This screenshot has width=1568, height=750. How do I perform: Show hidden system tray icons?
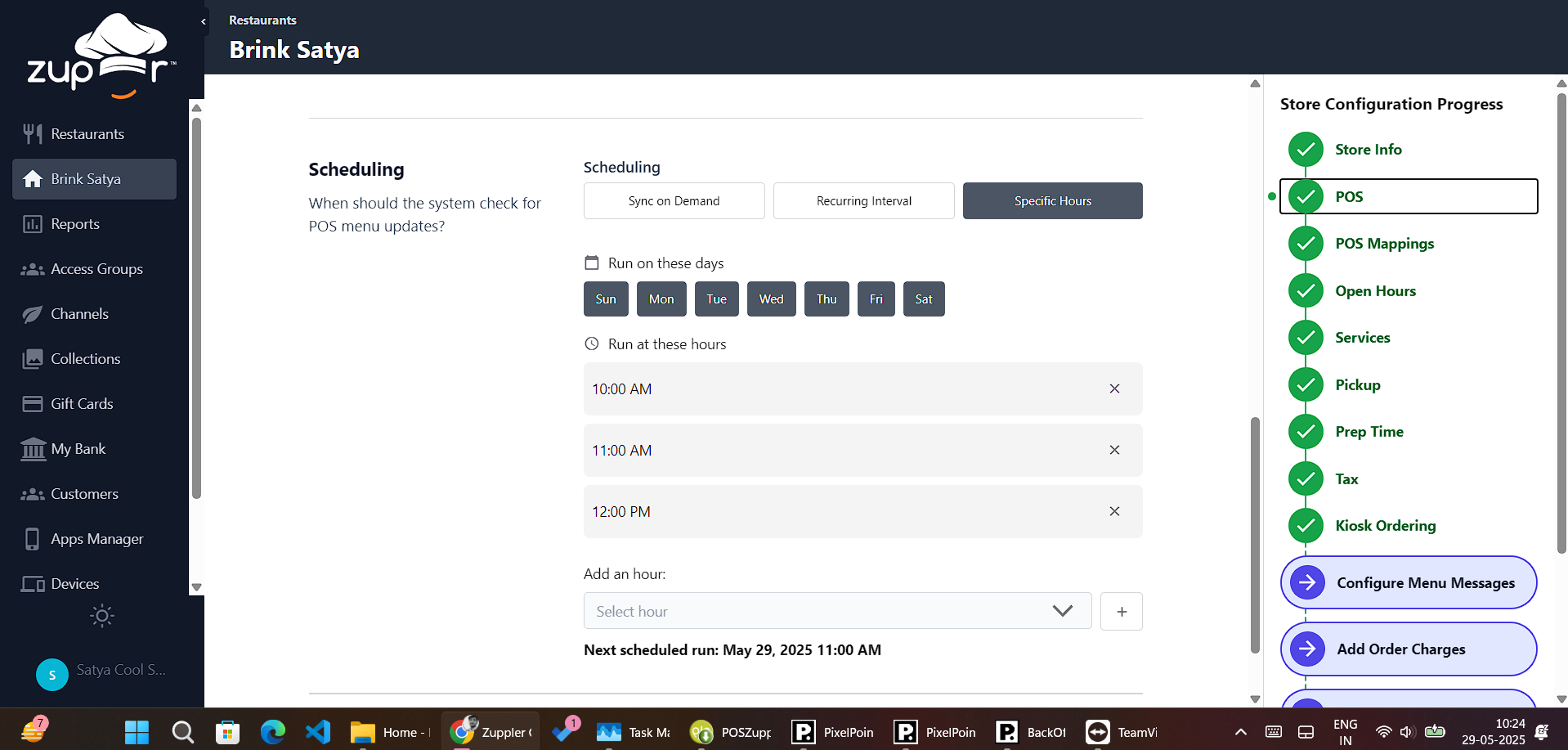[x=1241, y=732]
